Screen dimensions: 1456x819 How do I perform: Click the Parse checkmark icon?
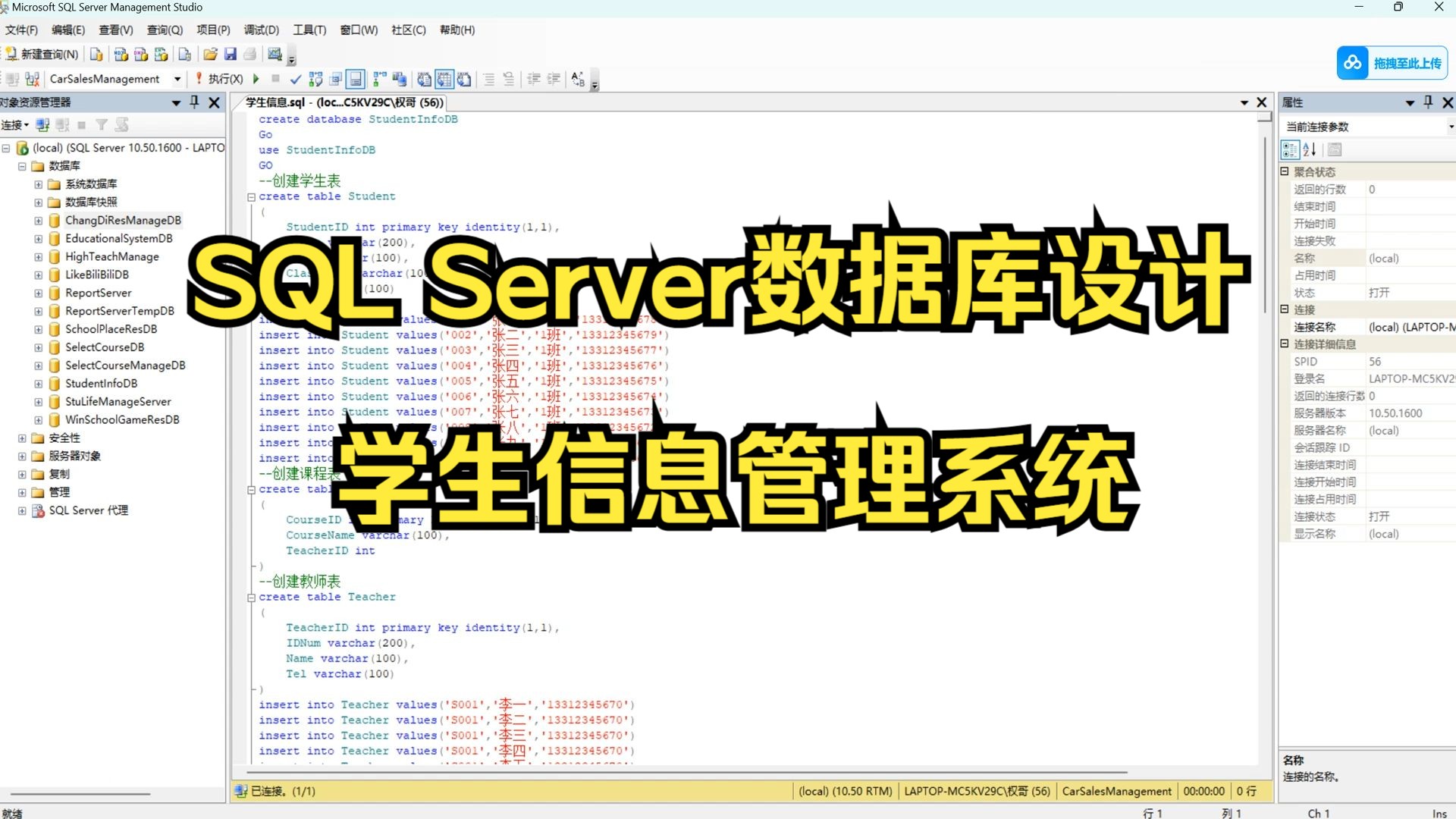[296, 79]
